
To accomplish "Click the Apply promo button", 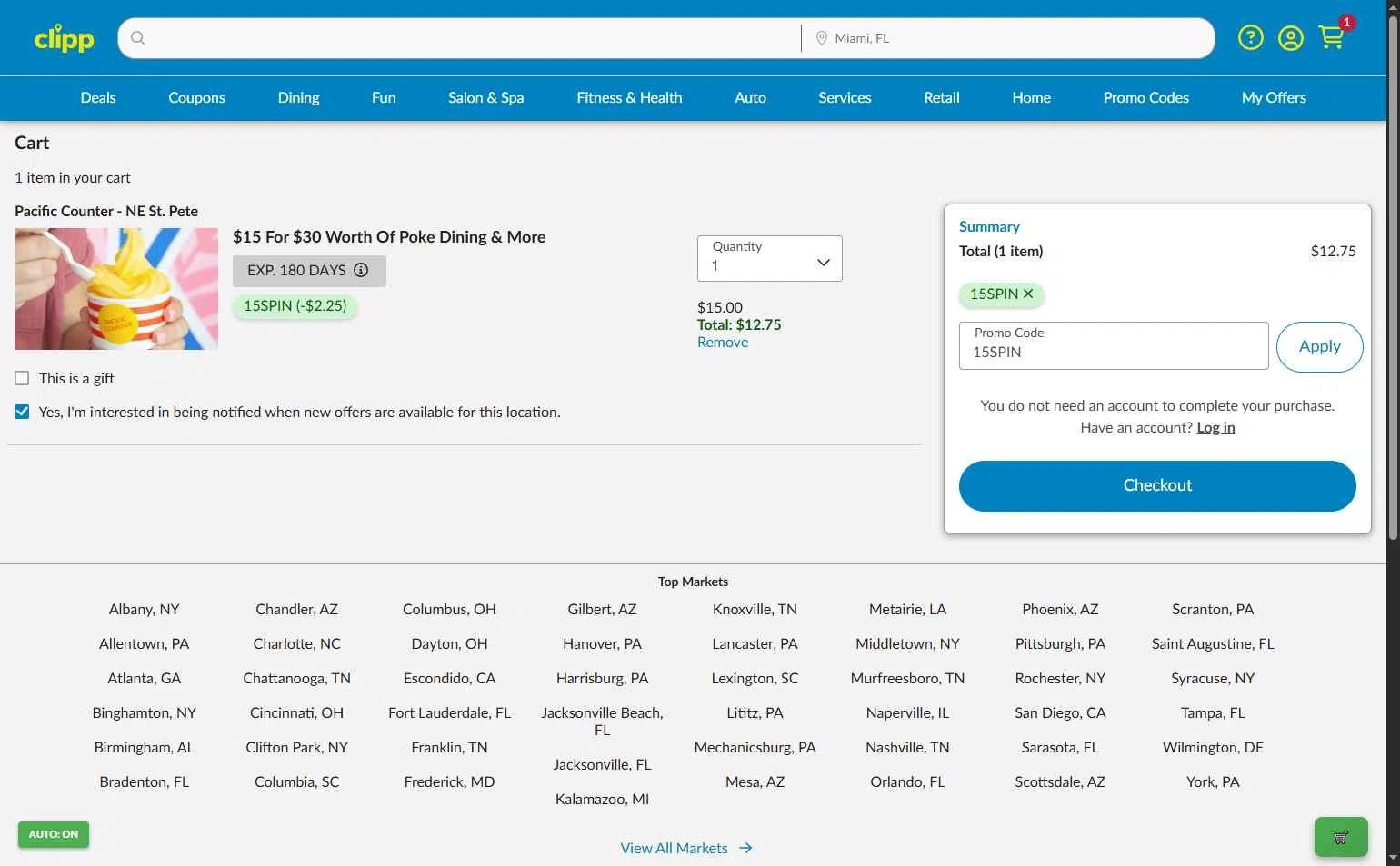I will [x=1320, y=346].
